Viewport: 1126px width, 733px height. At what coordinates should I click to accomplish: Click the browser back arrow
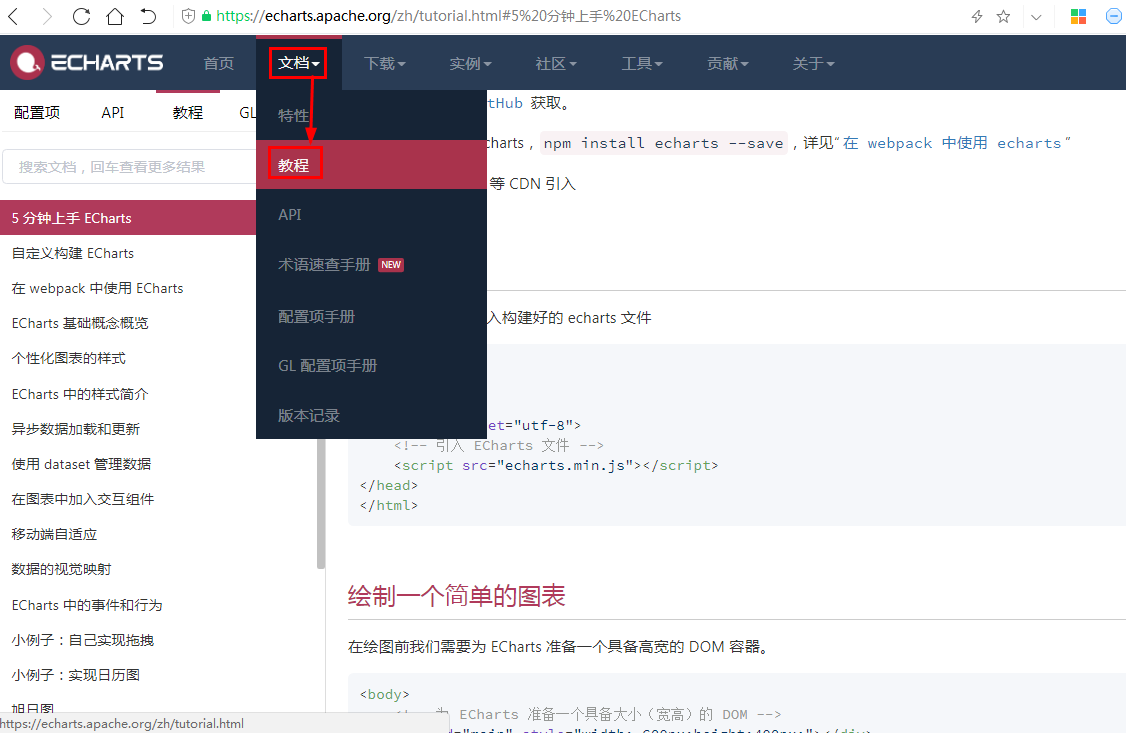coord(14,15)
